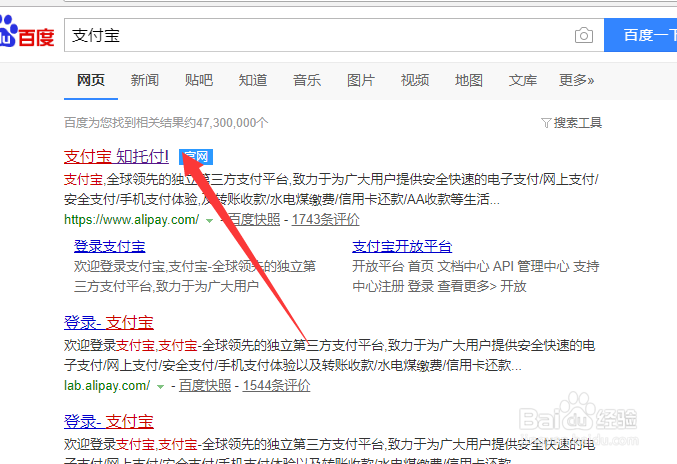The width and height of the screenshot is (677, 464).
Task: Open the 1544条评价 reviews link
Action: coord(276,385)
